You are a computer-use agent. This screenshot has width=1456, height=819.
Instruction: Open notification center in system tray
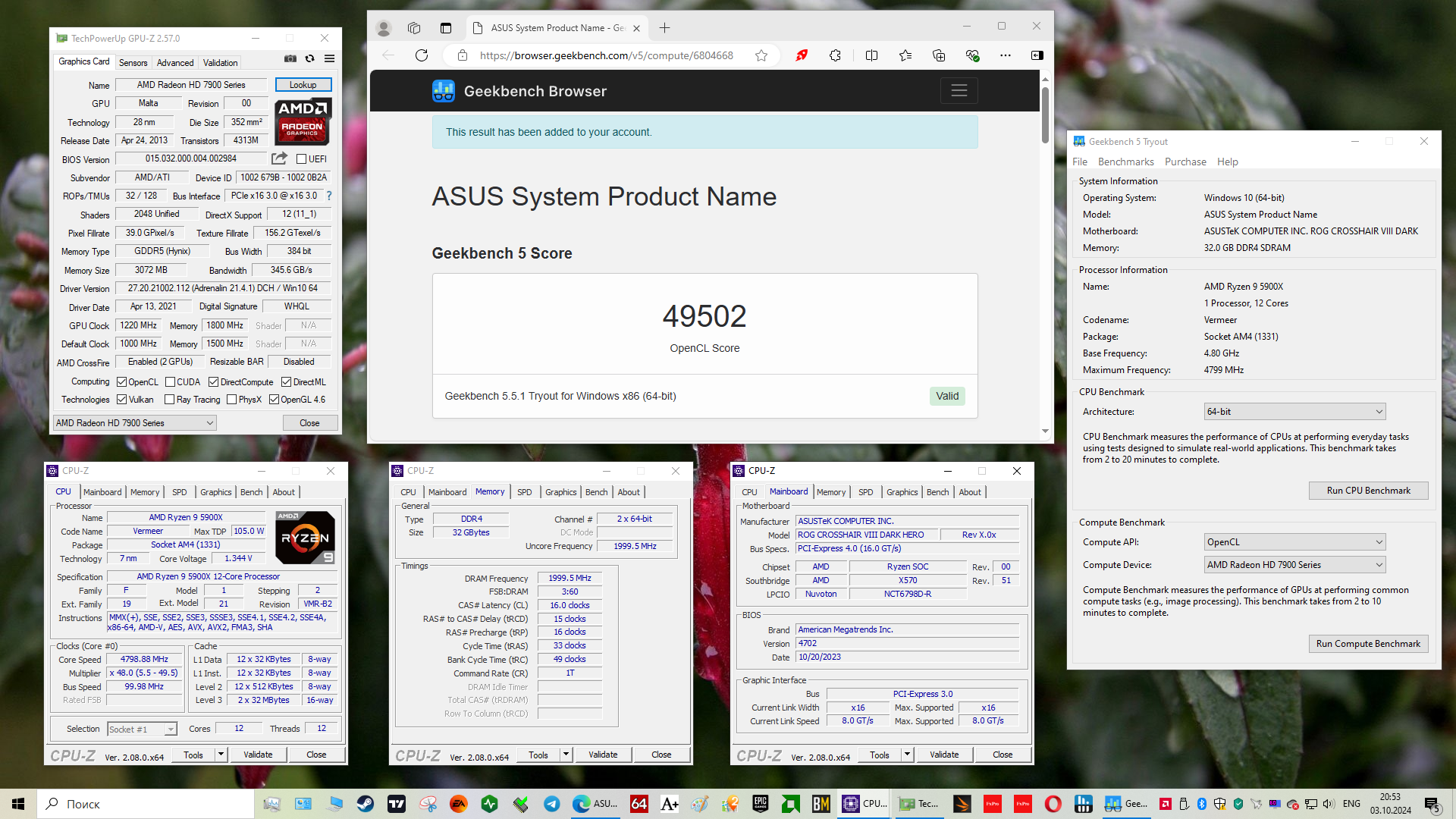click(1432, 804)
